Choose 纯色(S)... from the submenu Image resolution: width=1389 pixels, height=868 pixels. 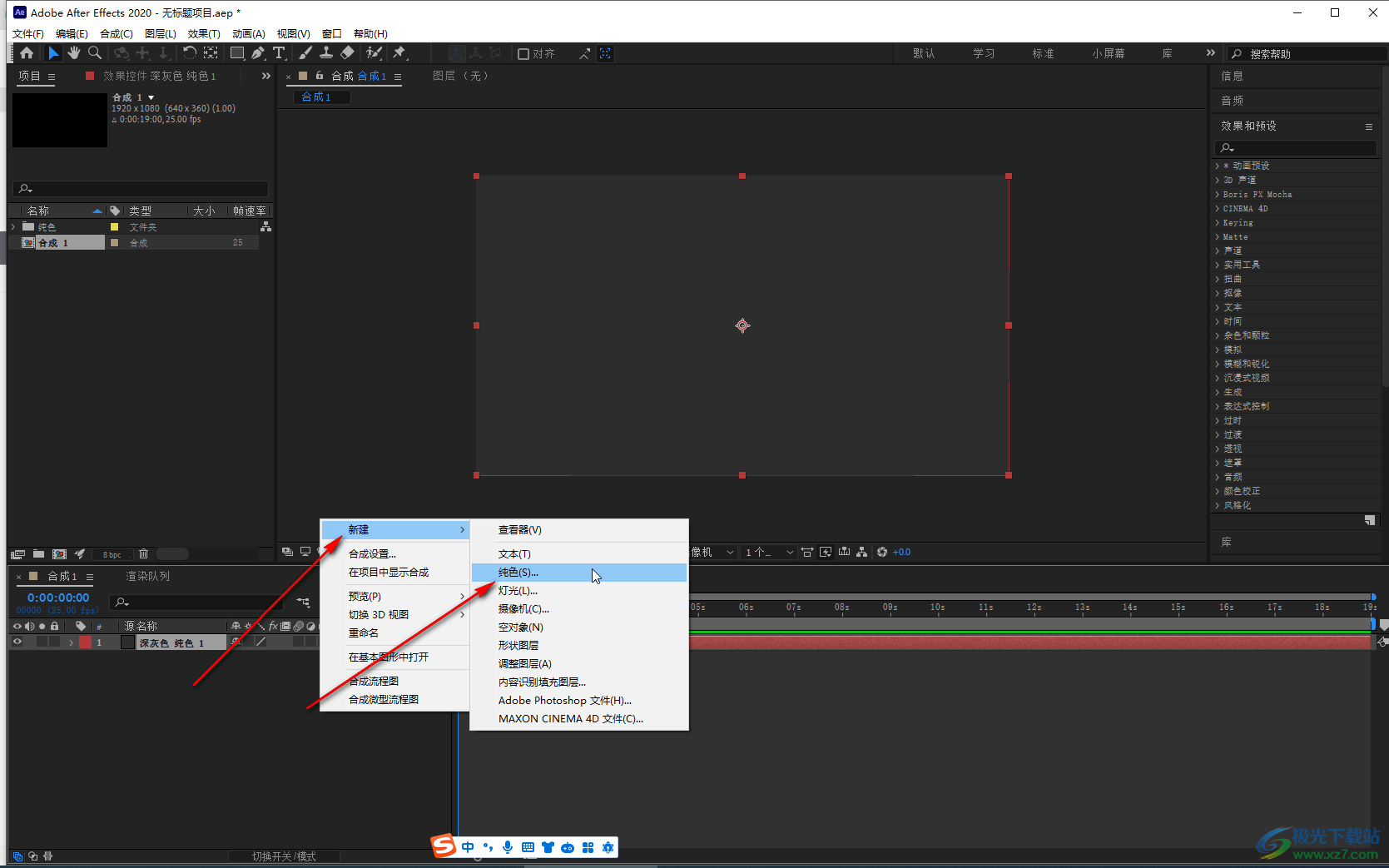click(x=518, y=573)
